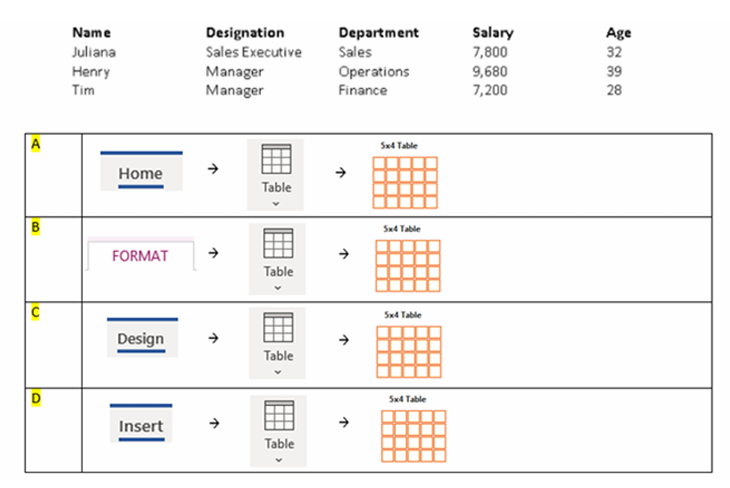Image resolution: width=730 pixels, height=488 pixels.
Task: Select the 5x4 table grid in row A
Action: point(405,181)
